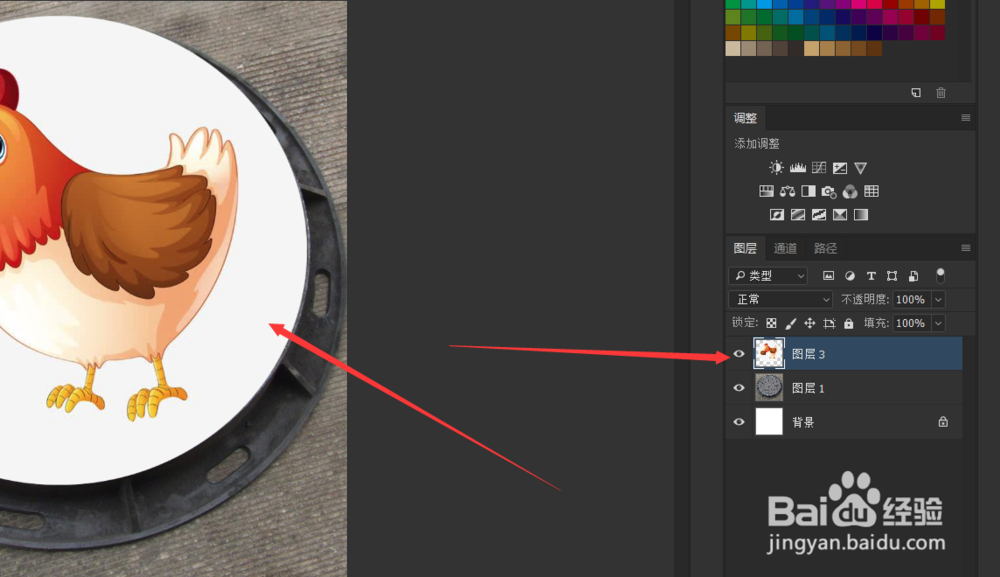Add a Curves adjustment layer

coord(819,168)
